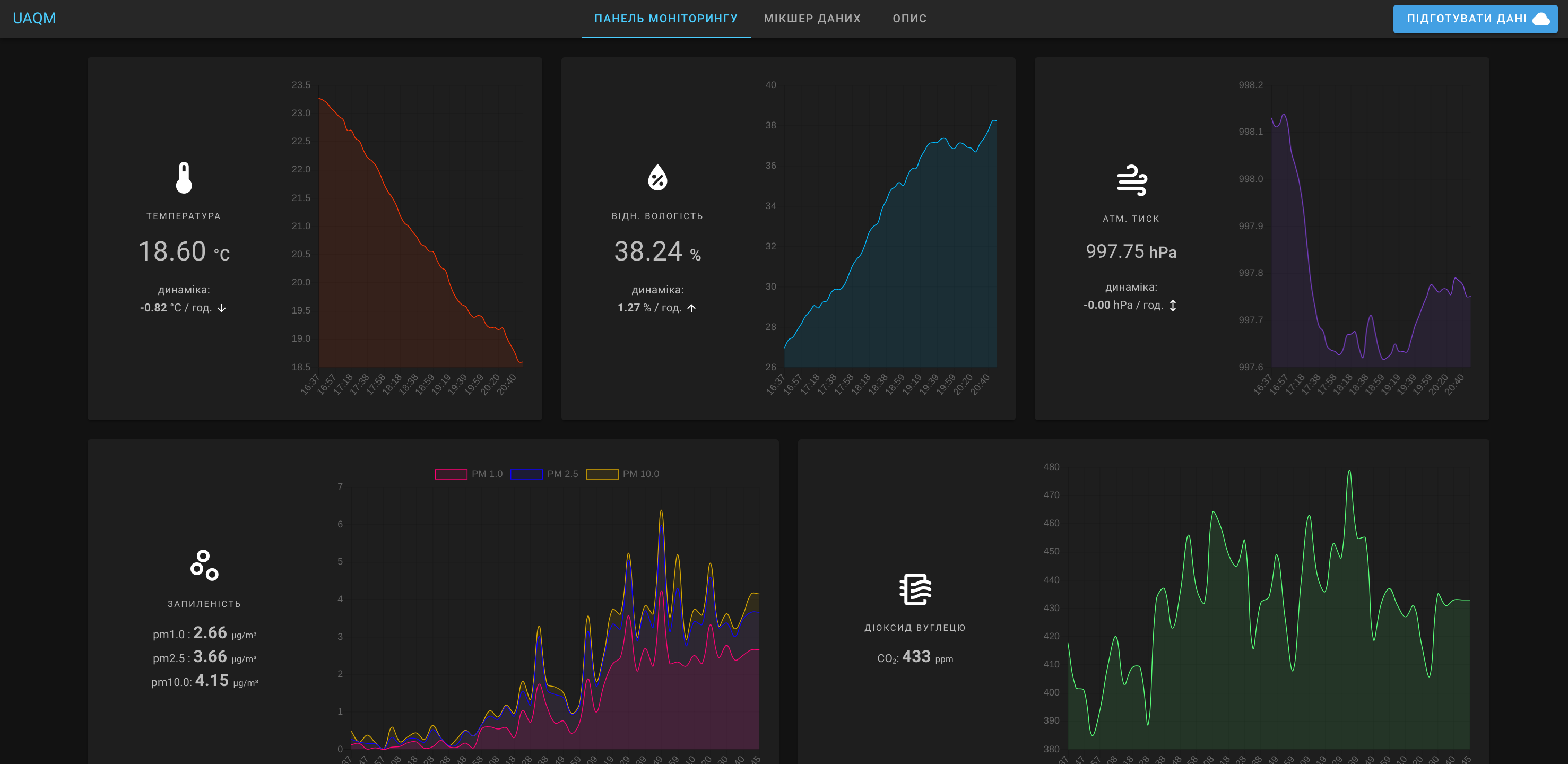Click the UAQM logo link
The width and height of the screenshot is (1568, 764).
(x=34, y=18)
